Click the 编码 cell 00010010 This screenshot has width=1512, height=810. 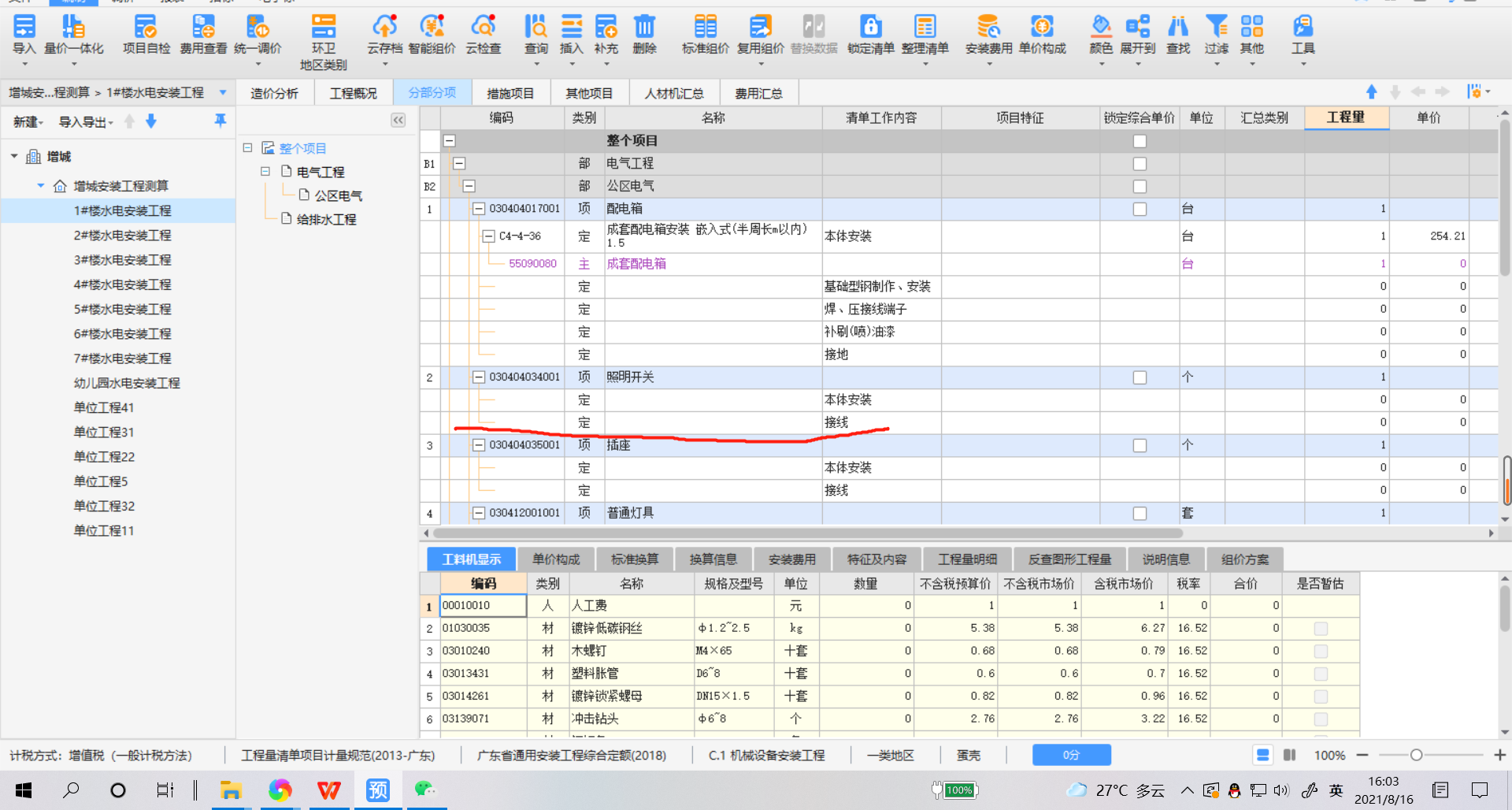point(483,605)
